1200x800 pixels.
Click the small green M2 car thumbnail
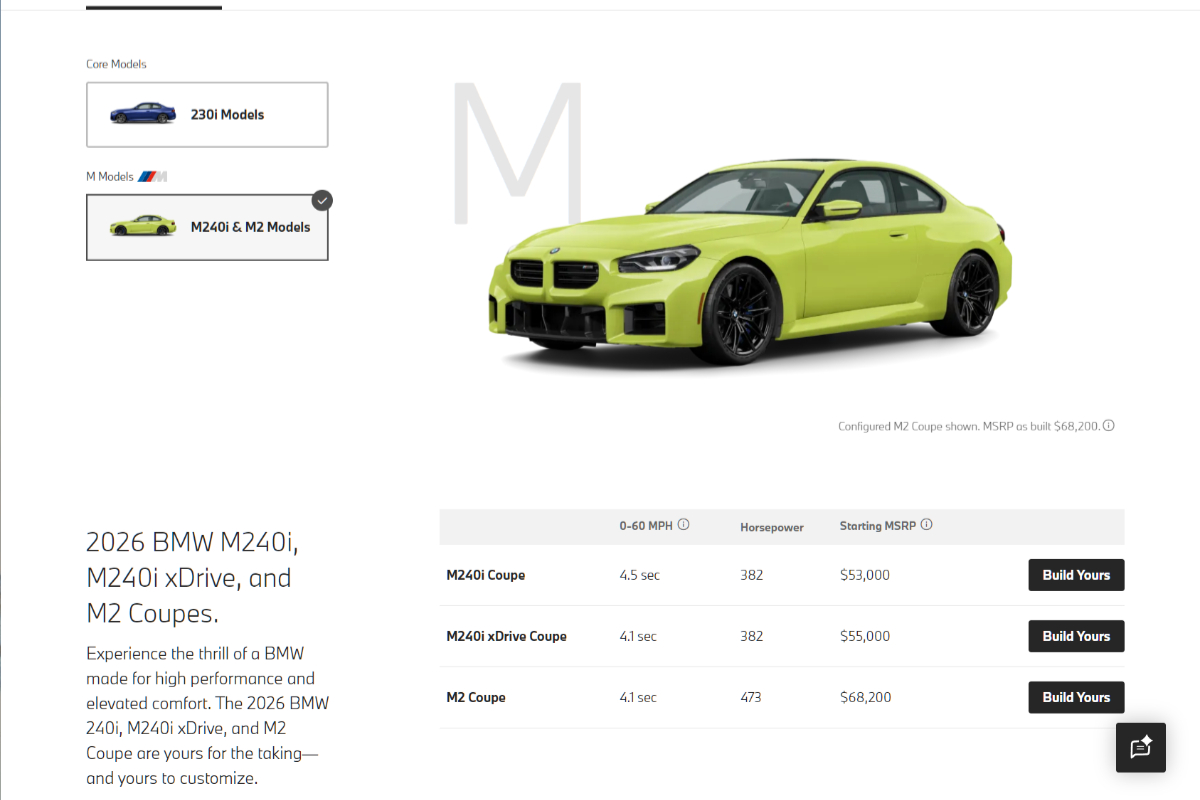[142, 226]
